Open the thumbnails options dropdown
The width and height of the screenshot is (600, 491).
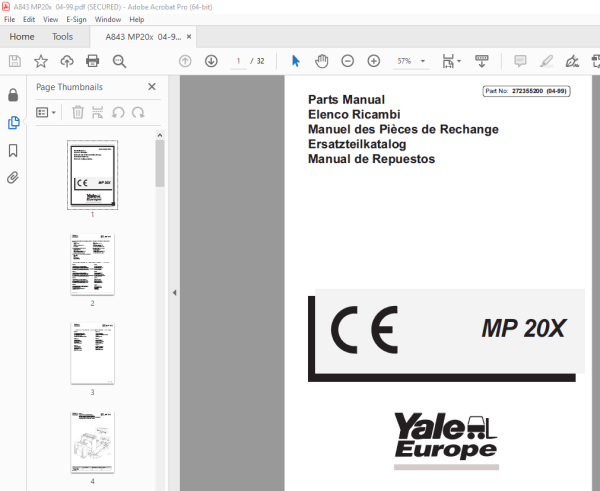(46, 113)
